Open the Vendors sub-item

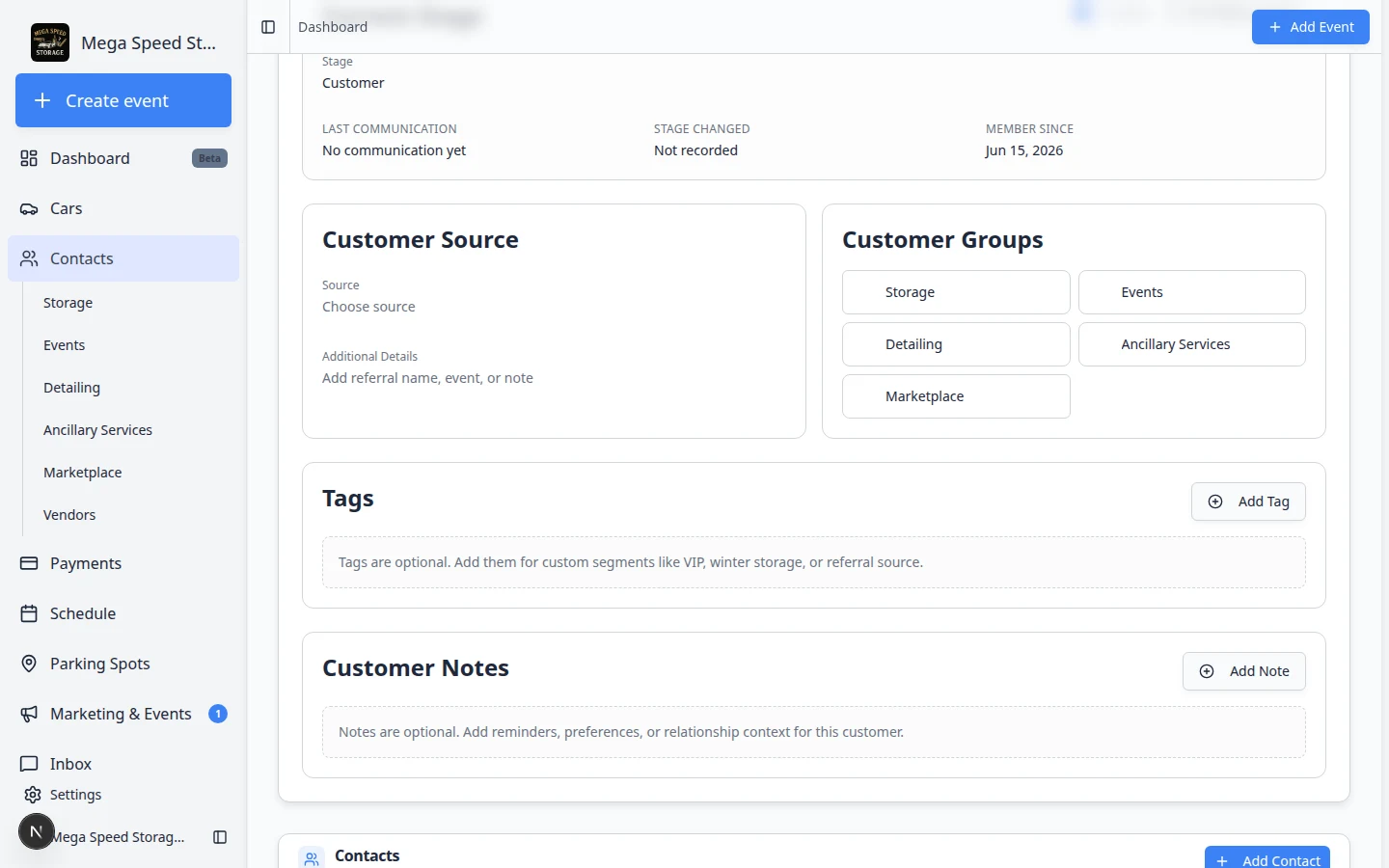pos(69,515)
